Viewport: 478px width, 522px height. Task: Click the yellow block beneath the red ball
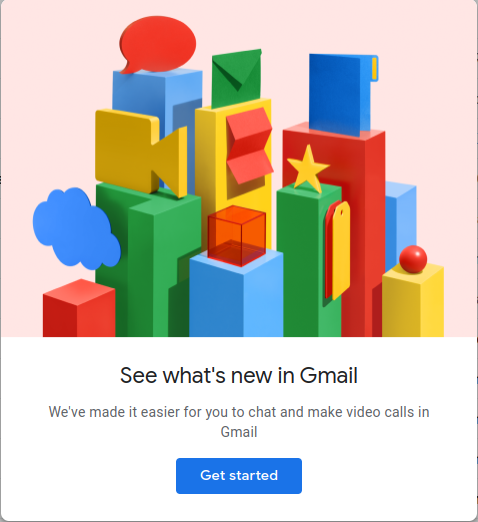pos(413,300)
